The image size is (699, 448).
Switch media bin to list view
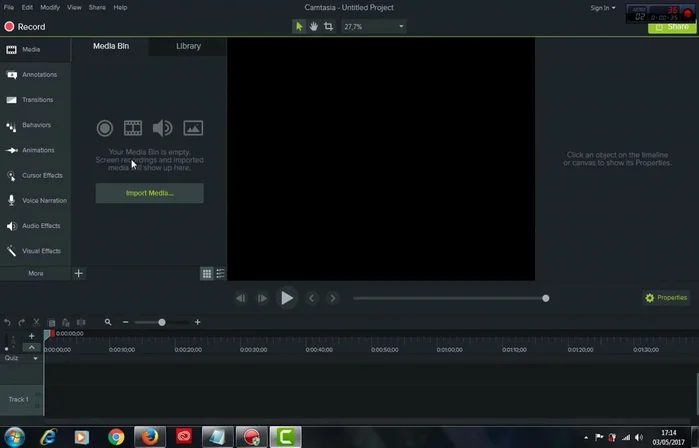coord(221,274)
